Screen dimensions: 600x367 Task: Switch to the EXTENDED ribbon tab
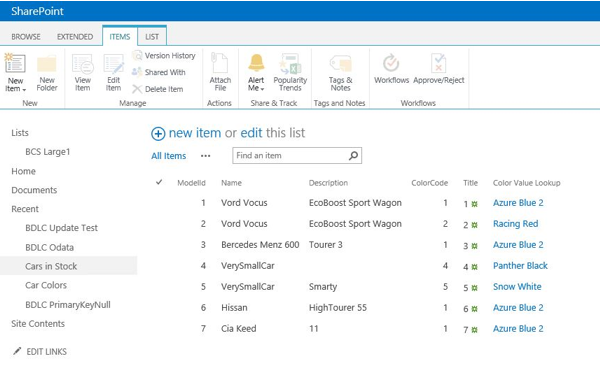(x=75, y=37)
